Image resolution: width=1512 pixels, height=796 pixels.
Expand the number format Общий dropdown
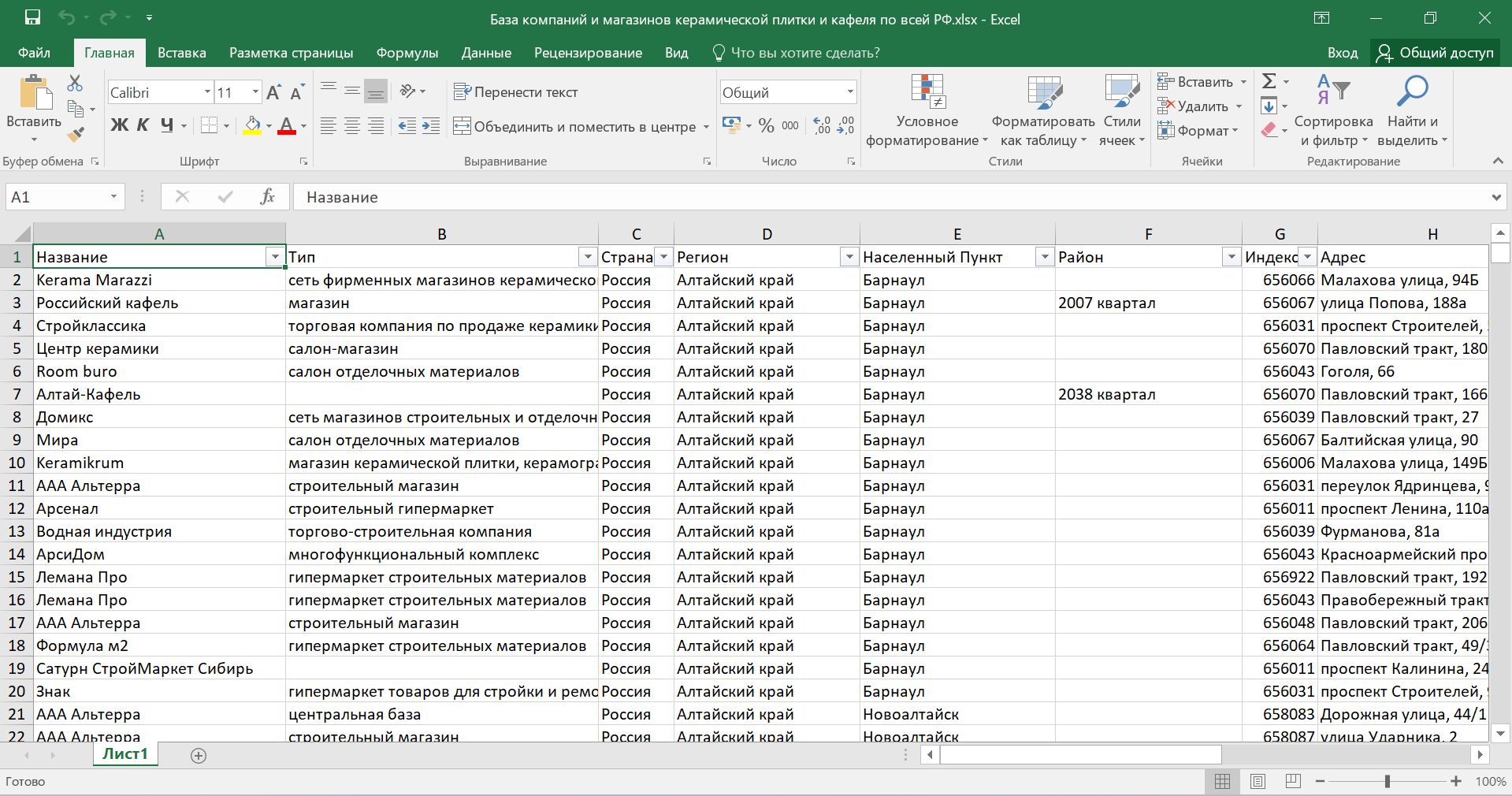click(850, 92)
